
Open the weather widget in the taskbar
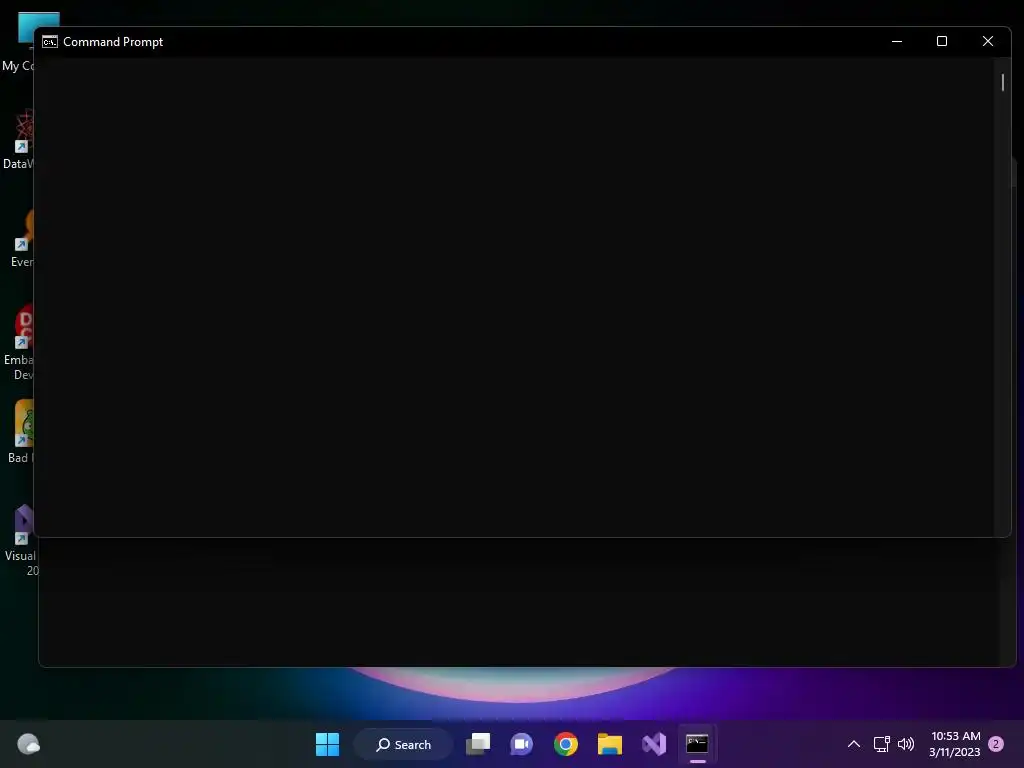[x=28, y=744]
